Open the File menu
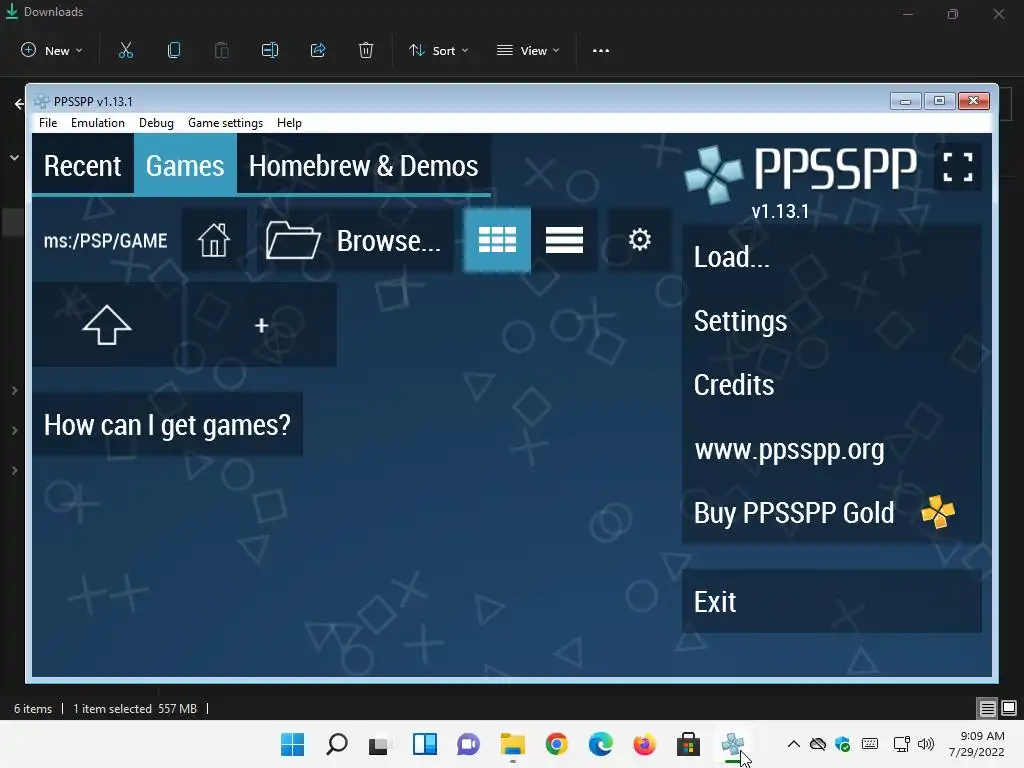Viewport: 1024px width, 768px height. [48, 123]
